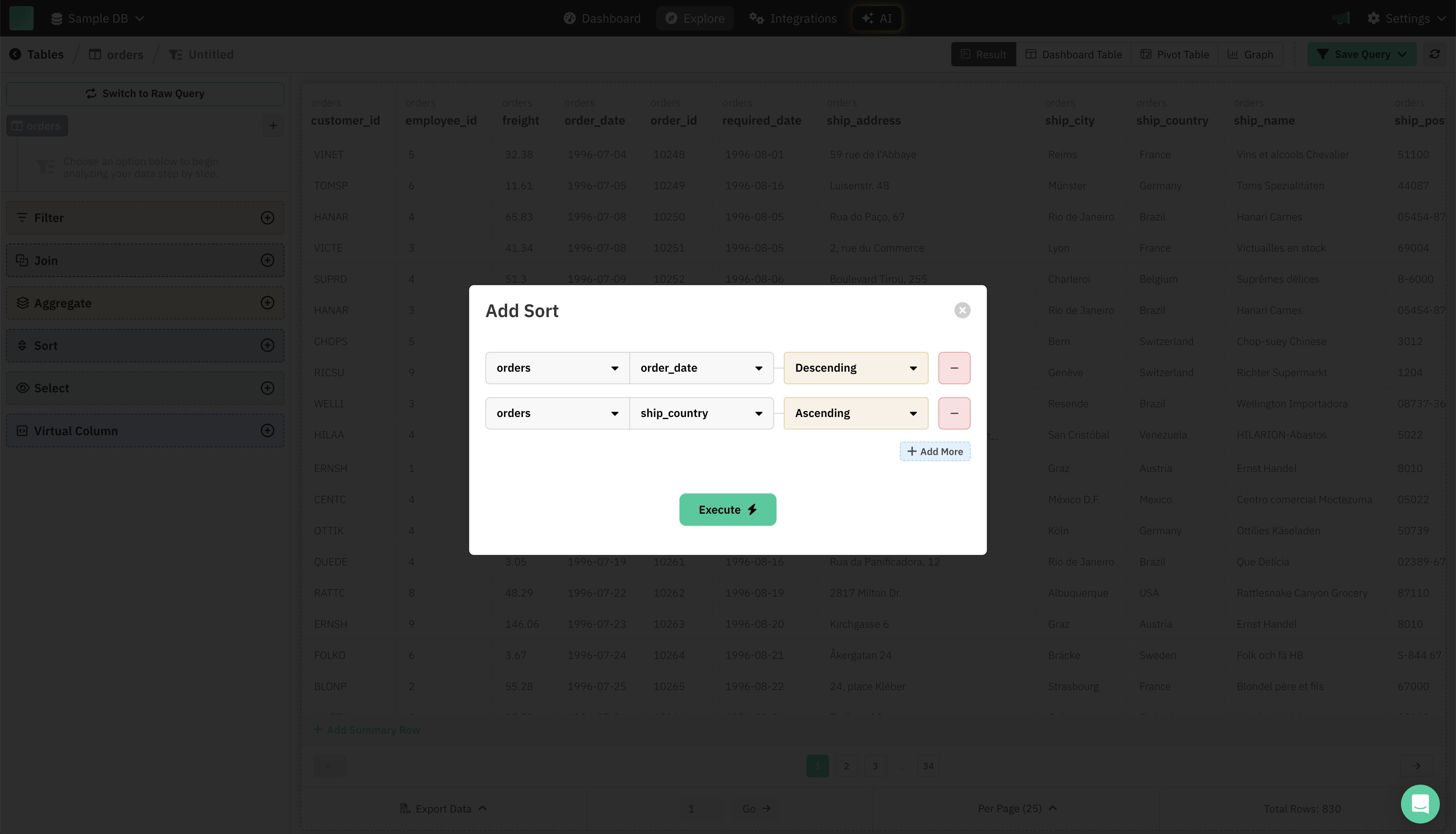Image resolution: width=1456 pixels, height=834 pixels.
Task: Go to the Dashboard tab
Action: (x=602, y=18)
